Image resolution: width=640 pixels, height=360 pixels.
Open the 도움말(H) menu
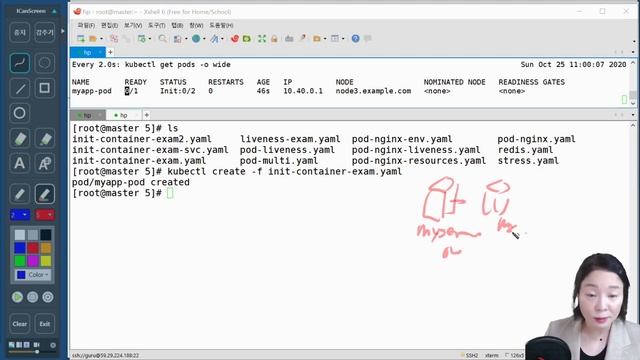coord(221,25)
